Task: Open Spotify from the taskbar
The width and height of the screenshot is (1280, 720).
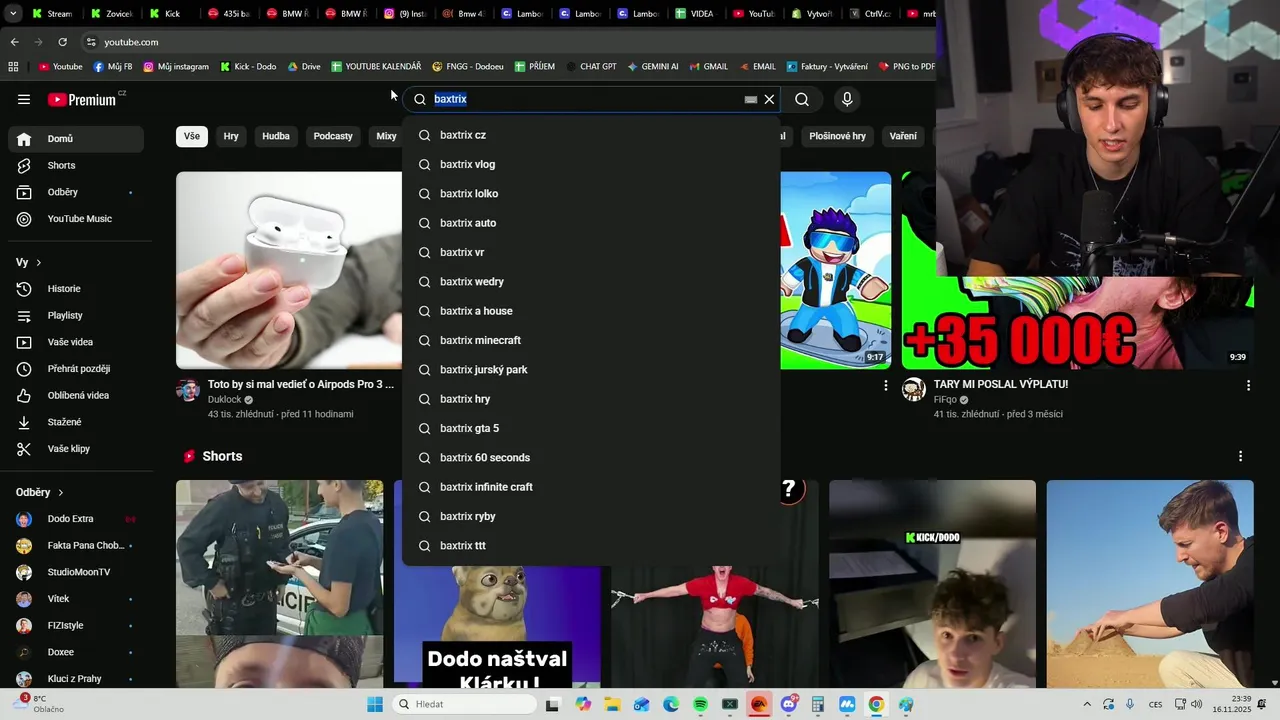Action: coord(700,704)
